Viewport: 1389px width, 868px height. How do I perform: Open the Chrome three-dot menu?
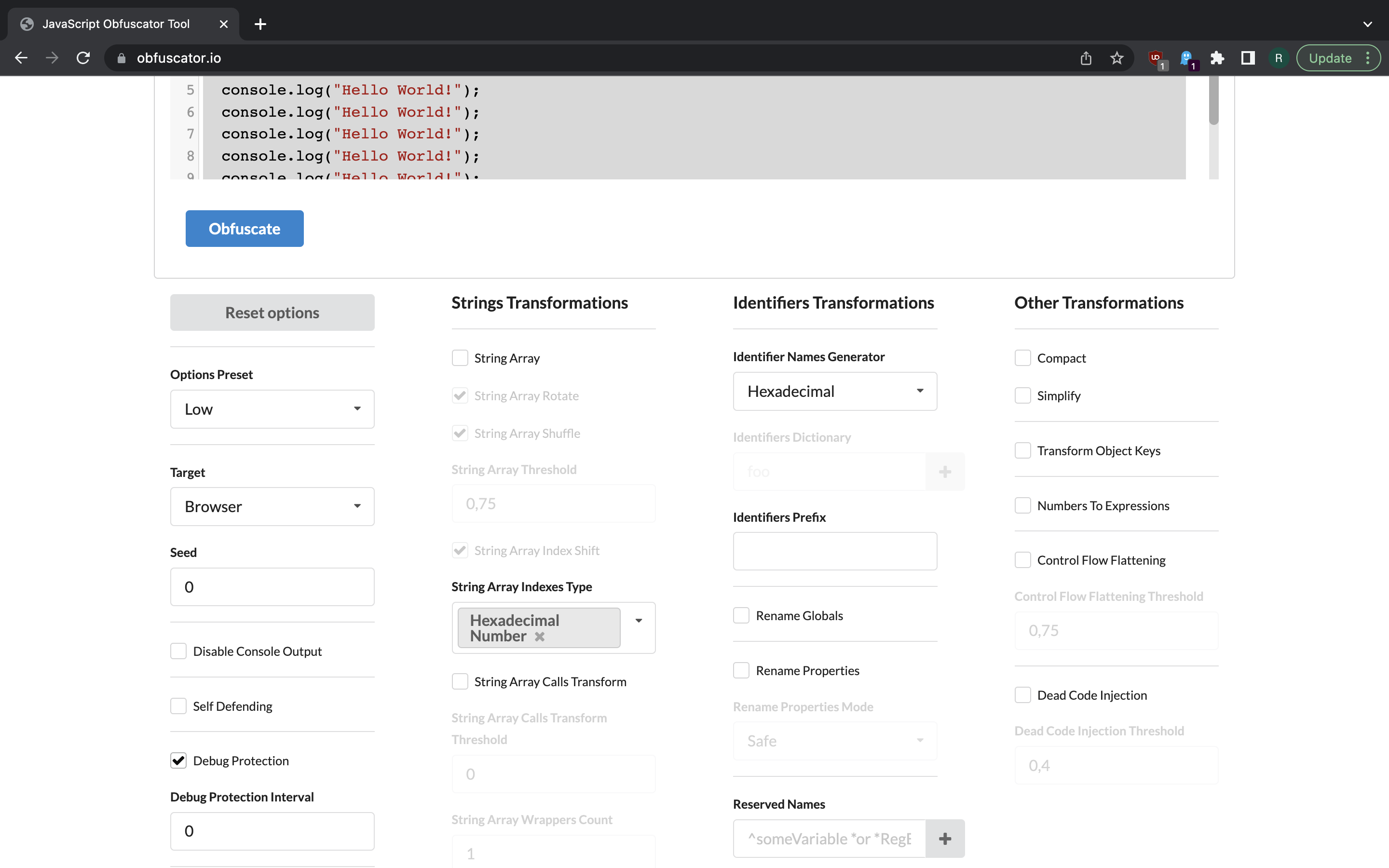pos(1368,58)
